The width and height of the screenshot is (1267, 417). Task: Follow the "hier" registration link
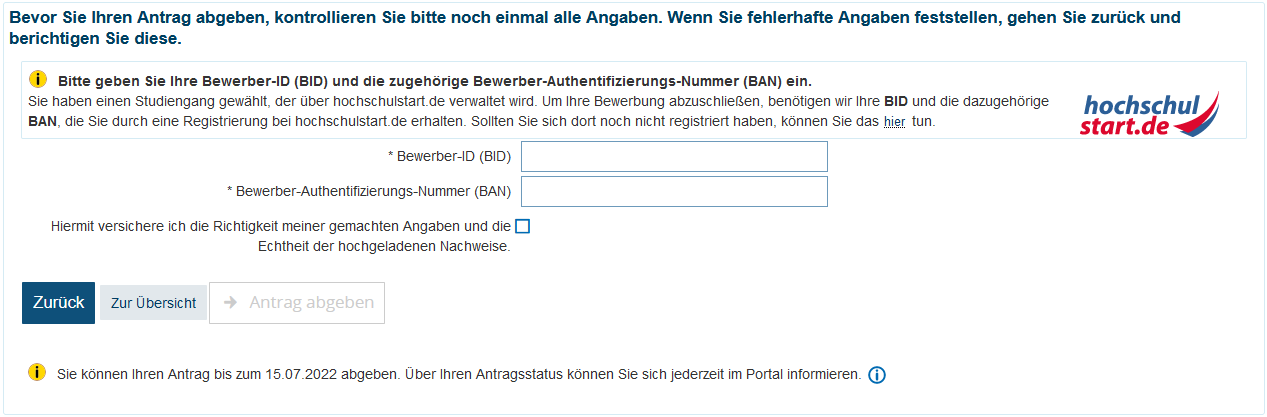(x=893, y=121)
